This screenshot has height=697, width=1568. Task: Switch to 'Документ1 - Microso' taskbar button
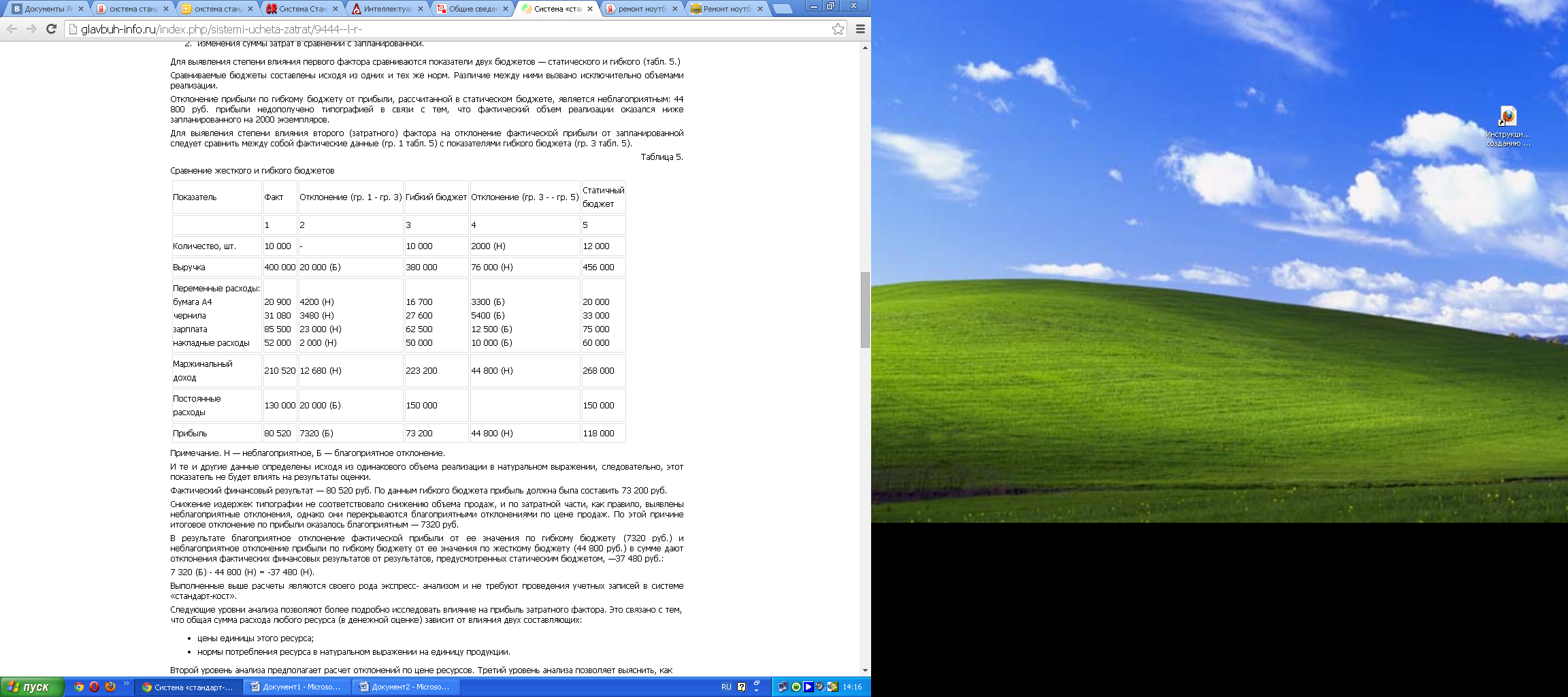click(x=297, y=687)
